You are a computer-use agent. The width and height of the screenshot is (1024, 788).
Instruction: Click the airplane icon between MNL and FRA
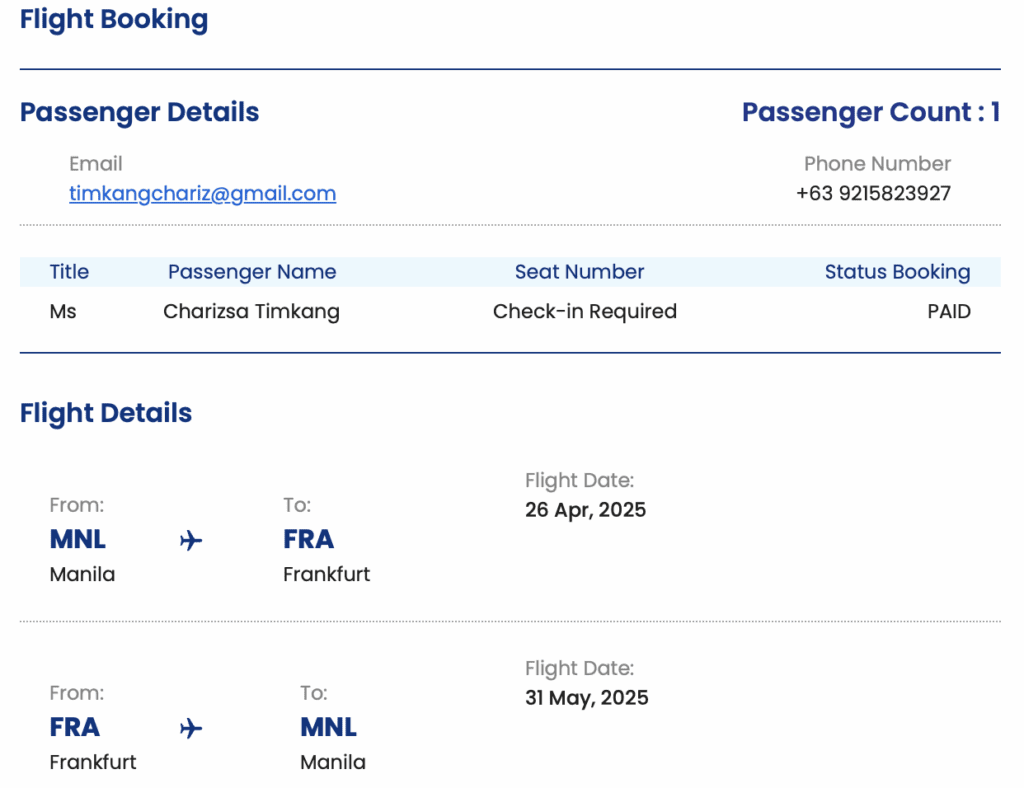[x=191, y=541]
